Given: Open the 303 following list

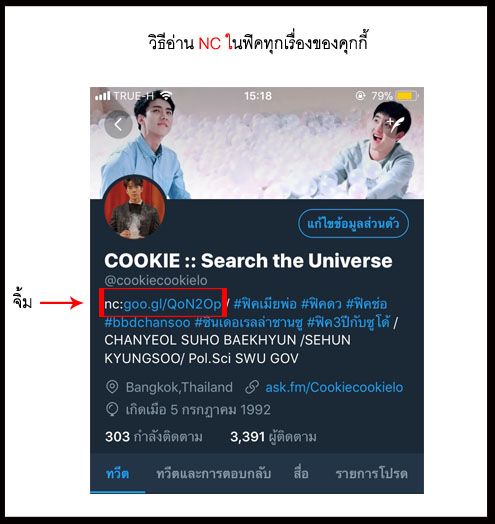Looking at the screenshot, I should pyautogui.click(x=154, y=437).
